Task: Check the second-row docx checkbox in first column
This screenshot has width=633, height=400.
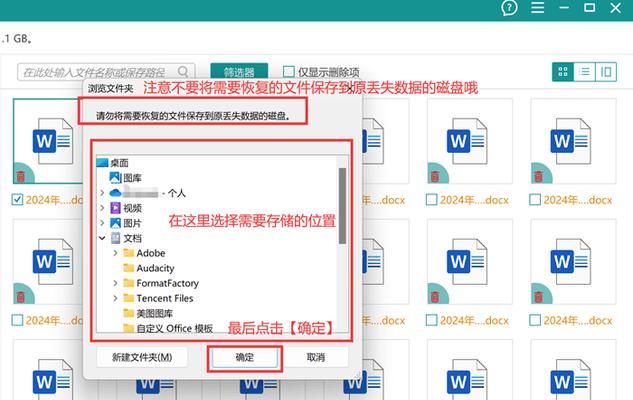Action: [17, 320]
